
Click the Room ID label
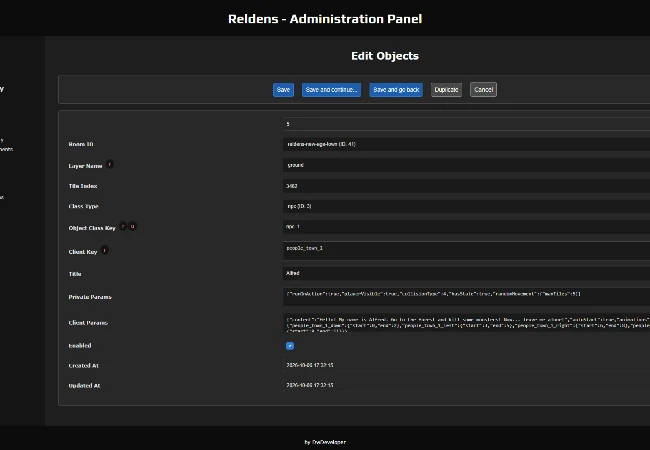pos(81,144)
